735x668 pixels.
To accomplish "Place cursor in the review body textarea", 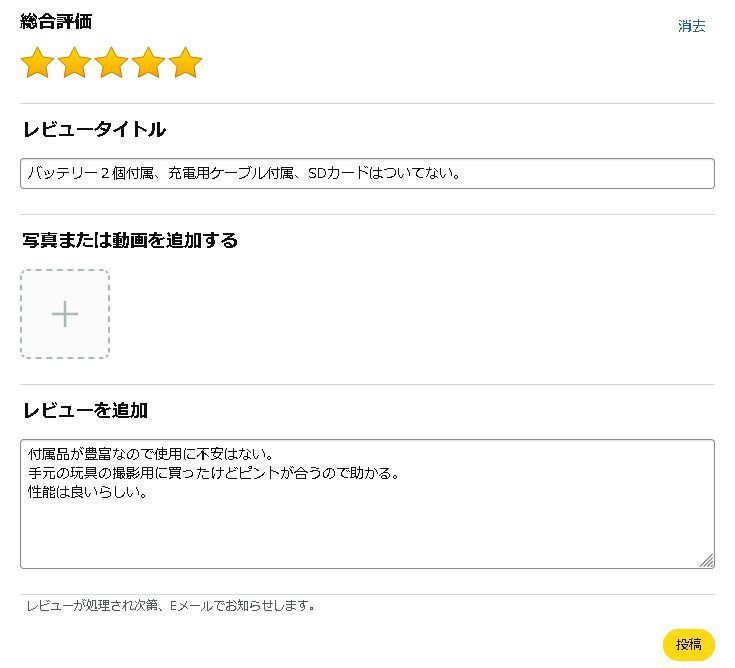I will pyautogui.click(x=368, y=504).
